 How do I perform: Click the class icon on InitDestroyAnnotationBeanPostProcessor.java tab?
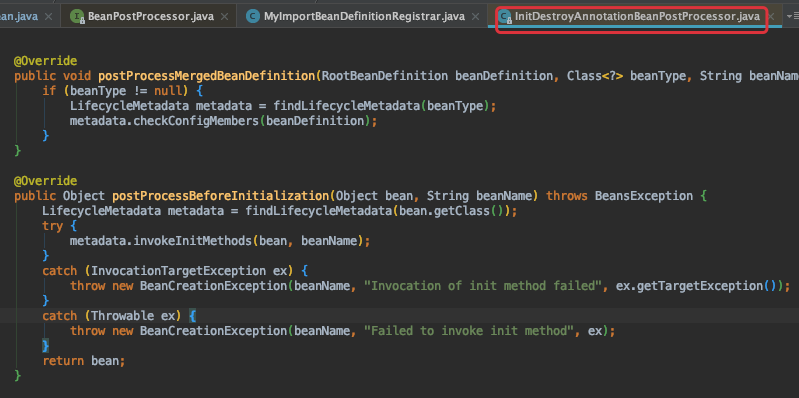pos(505,17)
